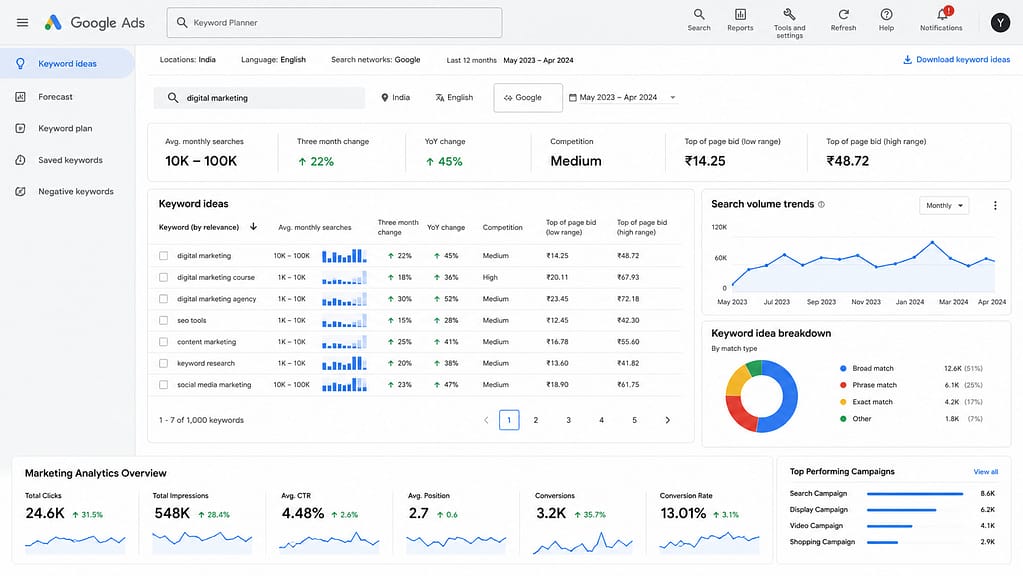The width and height of the screenshot is (1023, 576).
Task: Open the account avatar Y
Action: pyautogui.click(x=1000, y=23)
